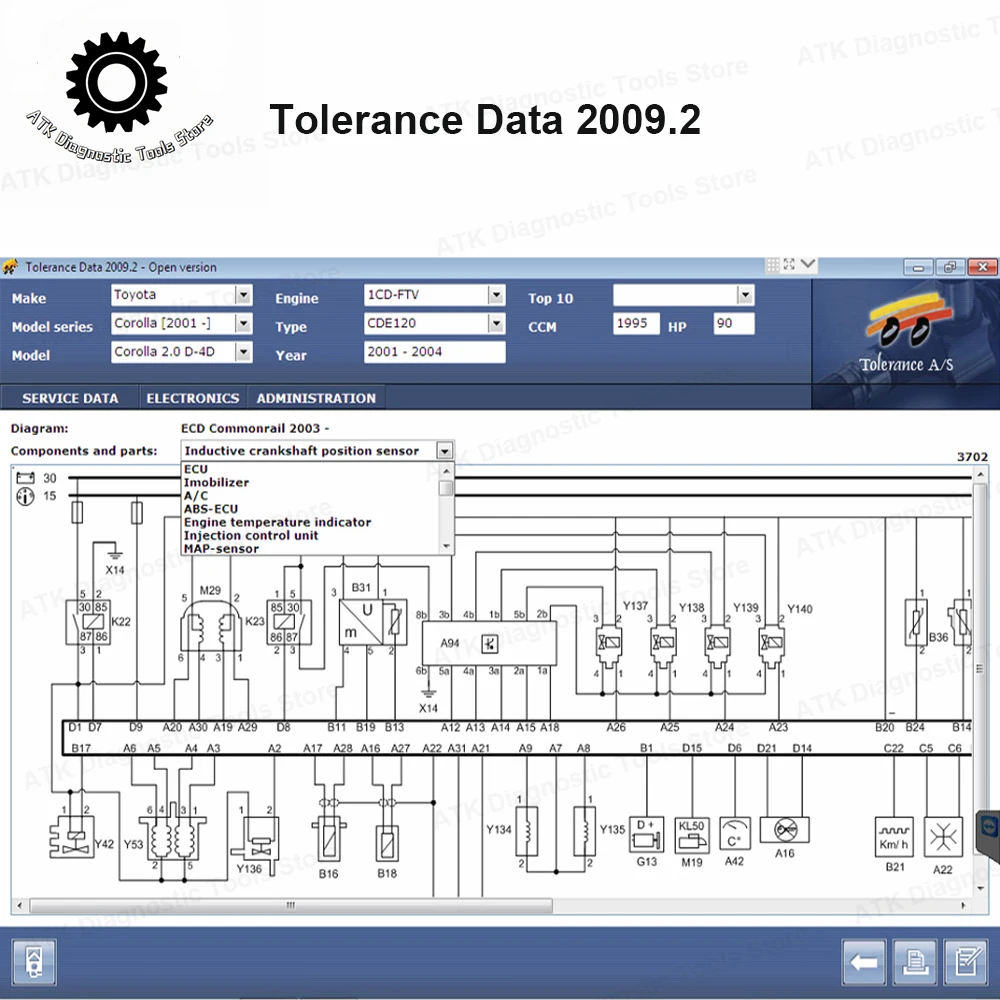Screen dimensions: 1000x1000
Task: Click the title bar down chevron
Action: pyautogui.click(x=808, y=264)
